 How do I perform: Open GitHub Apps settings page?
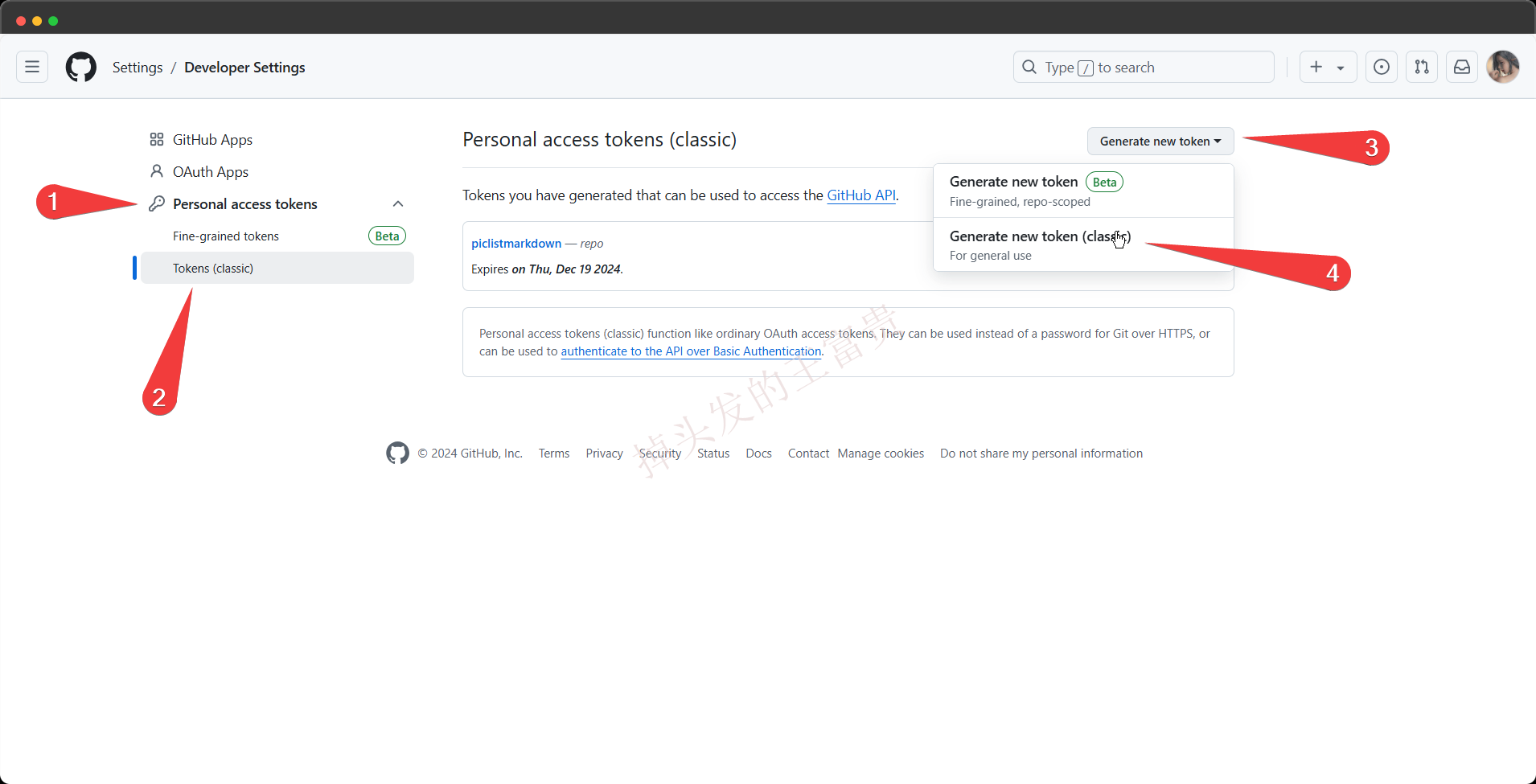(212, 139)
